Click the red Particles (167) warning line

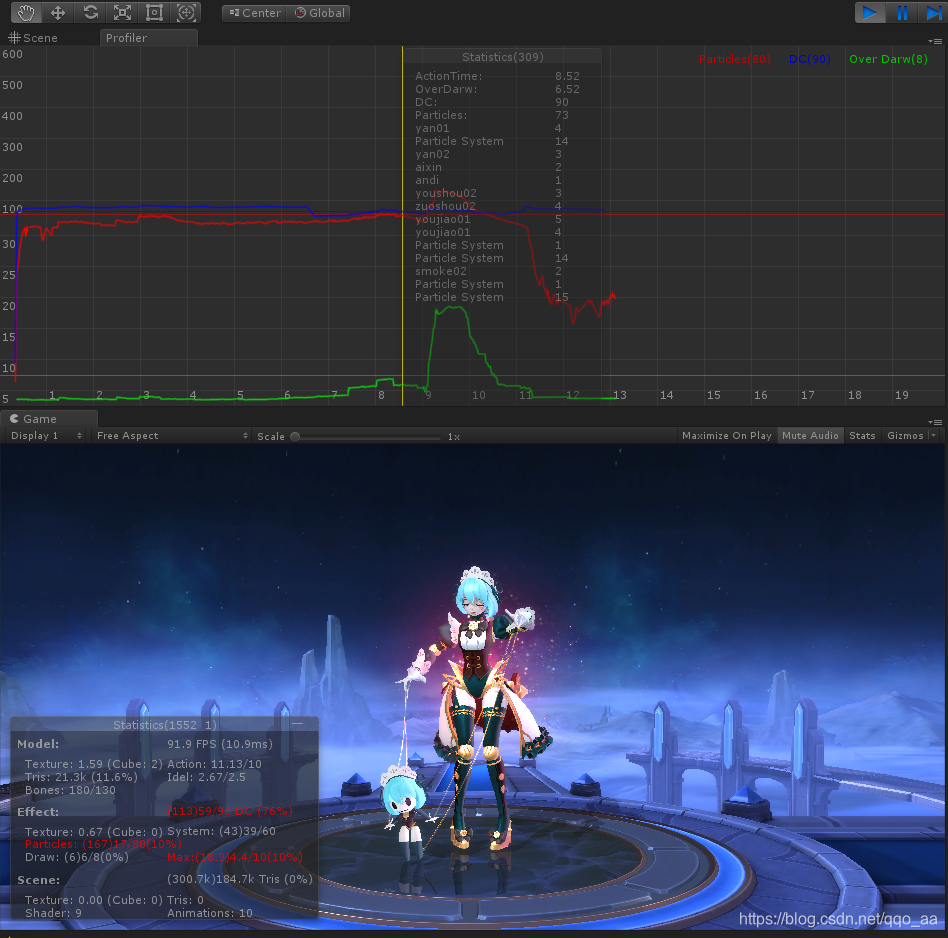coord(103,844)
